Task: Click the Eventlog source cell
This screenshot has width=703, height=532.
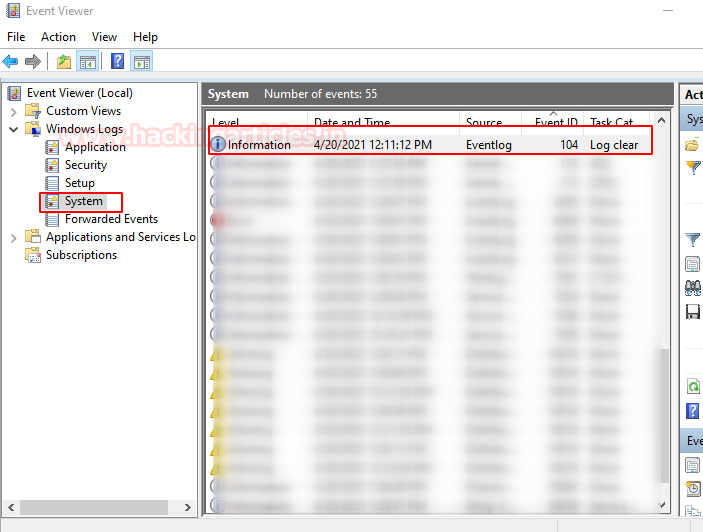Action: click(x=489, y=145)
